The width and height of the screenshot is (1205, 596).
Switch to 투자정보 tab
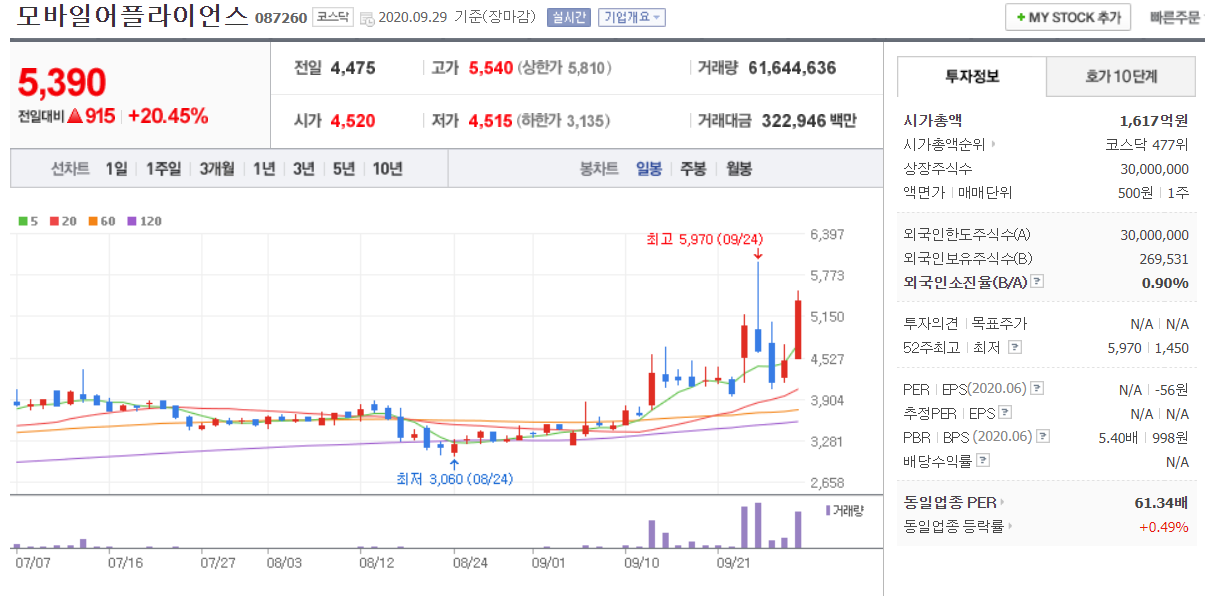972,77
